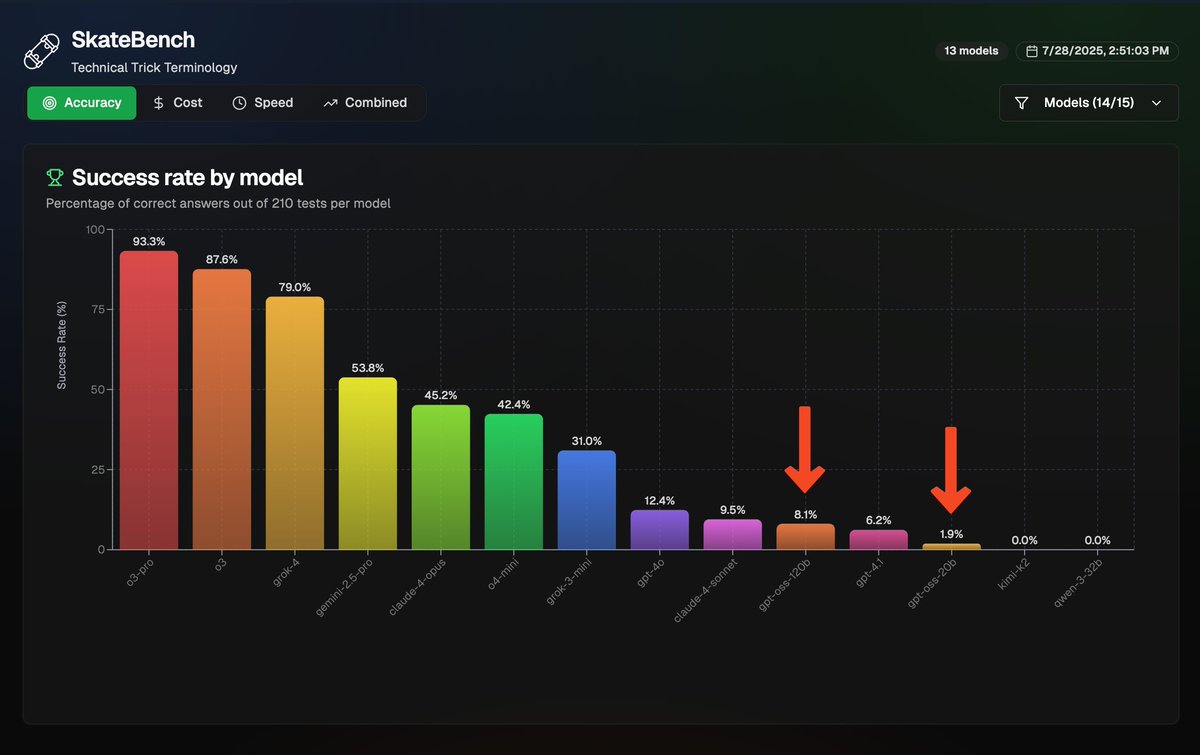Click the blue grok-3-mini bar
Screen dimensions: 1200x755
point(587,500)
